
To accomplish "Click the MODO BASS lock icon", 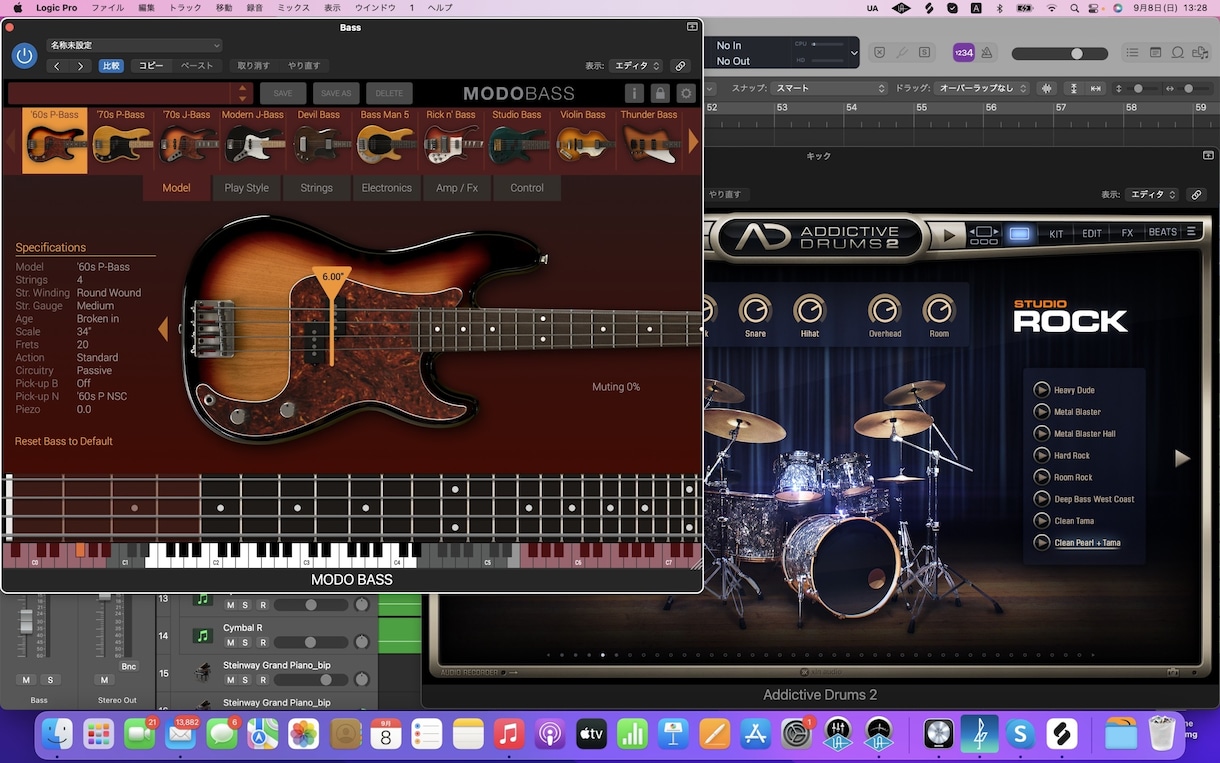I will click(x=660, y=93).
